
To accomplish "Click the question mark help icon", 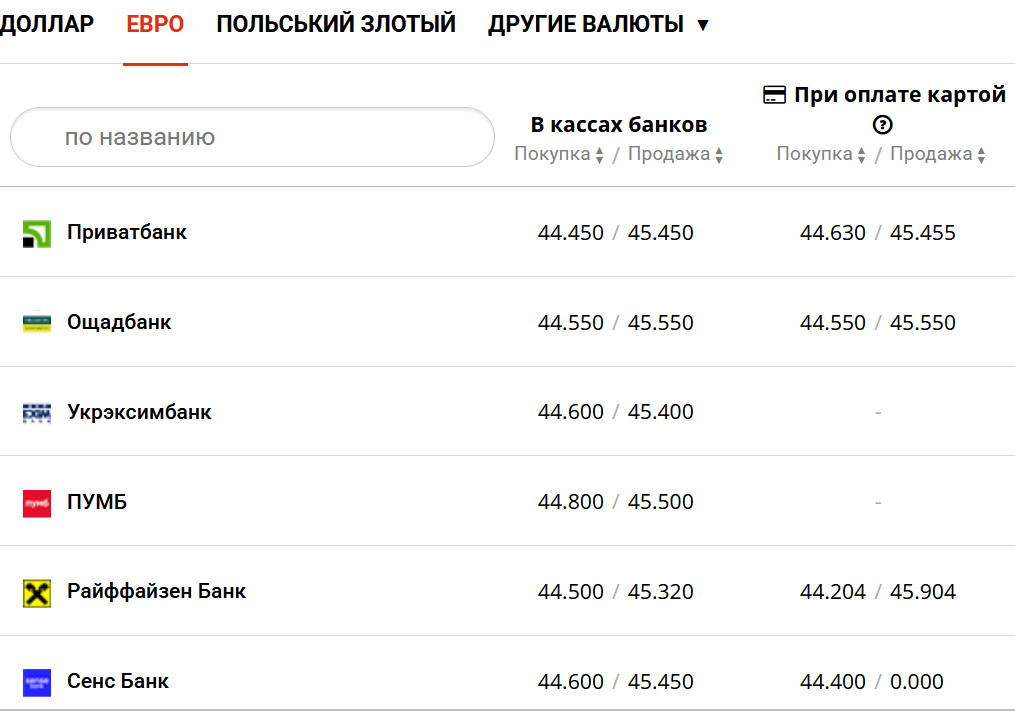I will (882, 125).
